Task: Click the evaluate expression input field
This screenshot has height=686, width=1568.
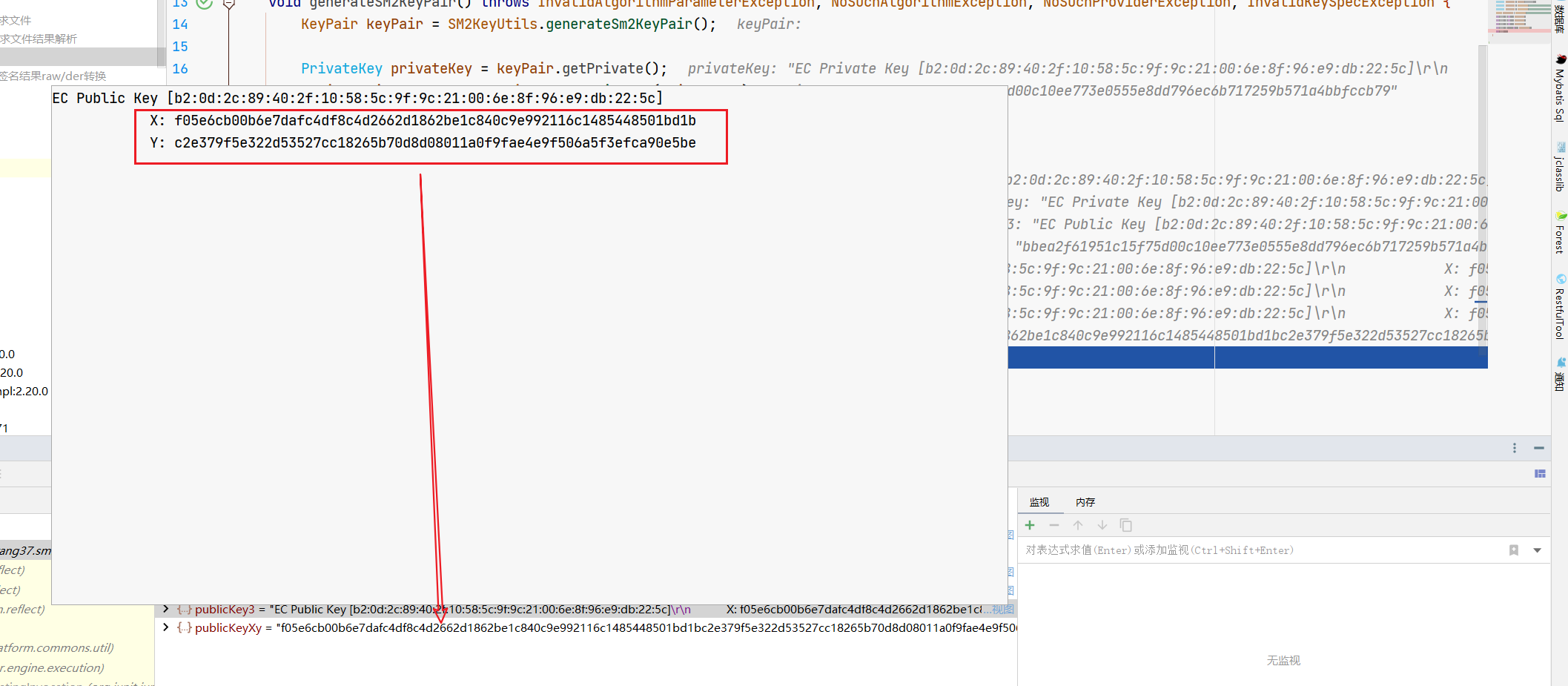Action: click(1260, 550)
